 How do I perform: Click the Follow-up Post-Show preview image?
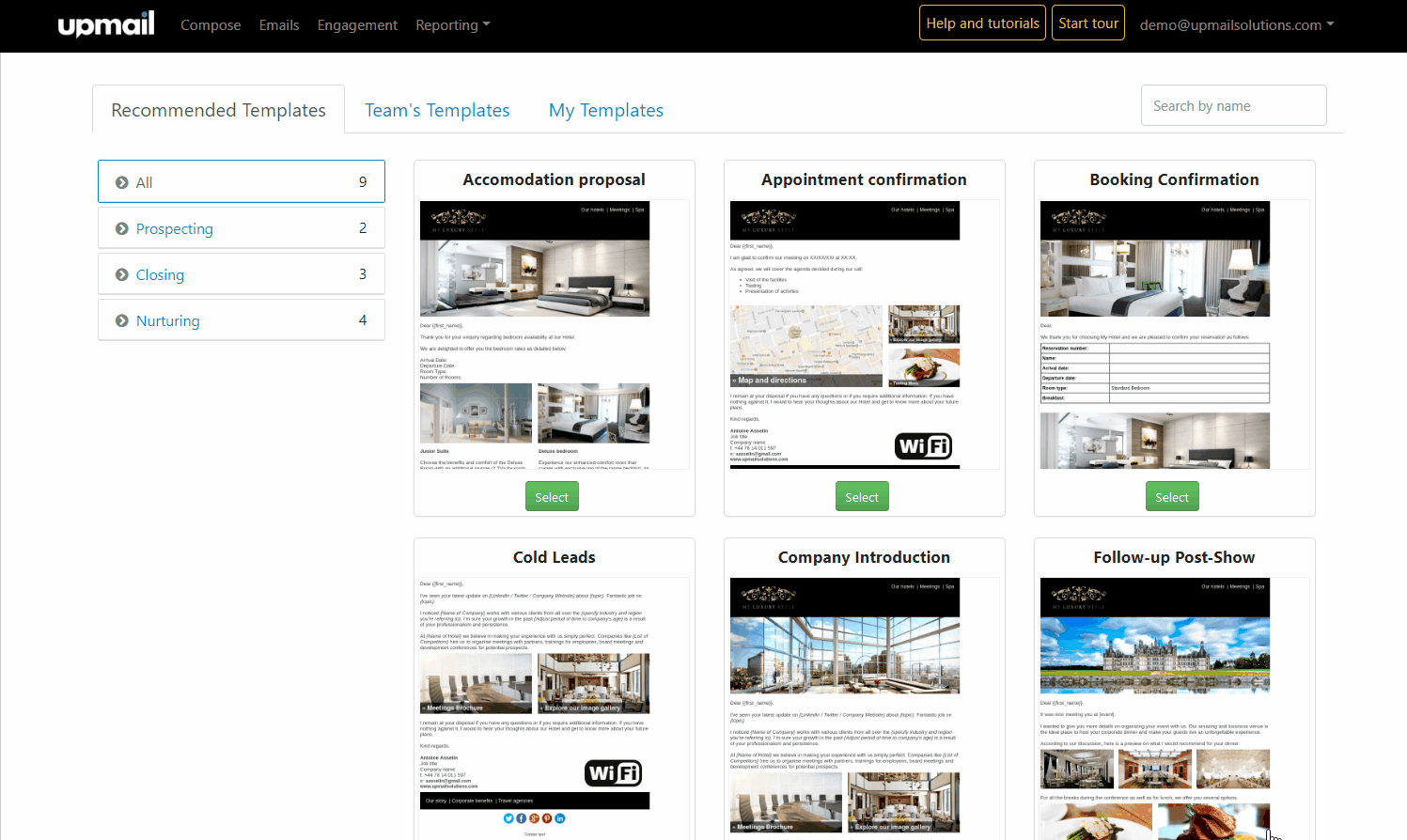pyautogui.click(x=1174, y=708)
